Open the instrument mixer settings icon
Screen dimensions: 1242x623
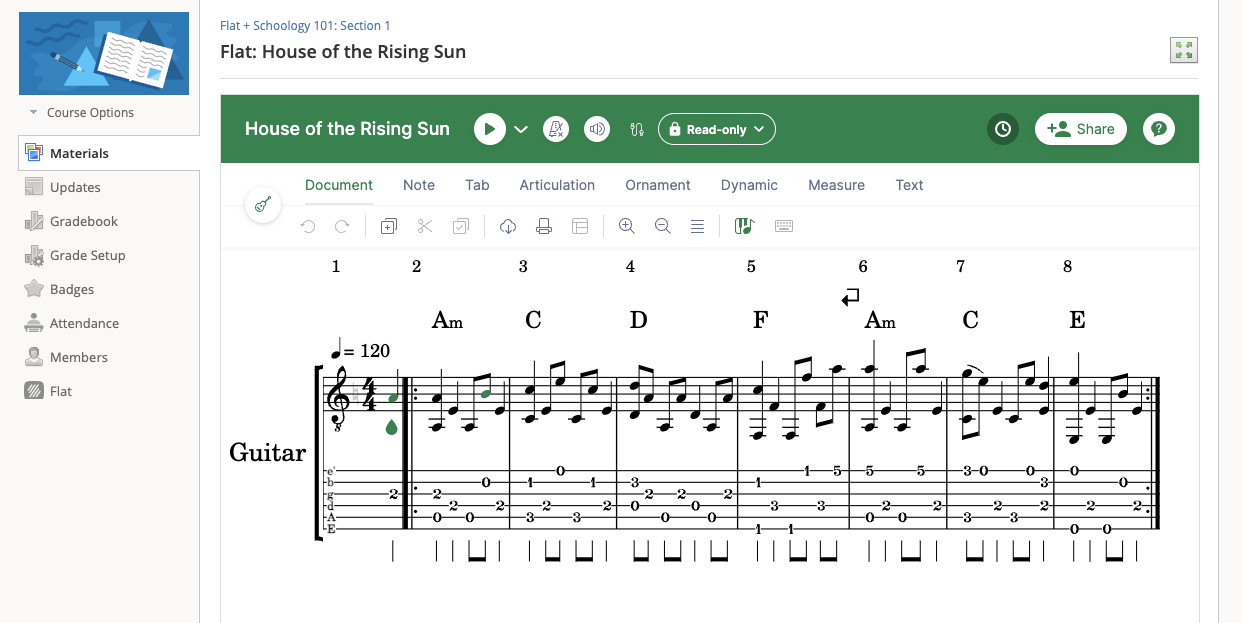coord(636,129)
